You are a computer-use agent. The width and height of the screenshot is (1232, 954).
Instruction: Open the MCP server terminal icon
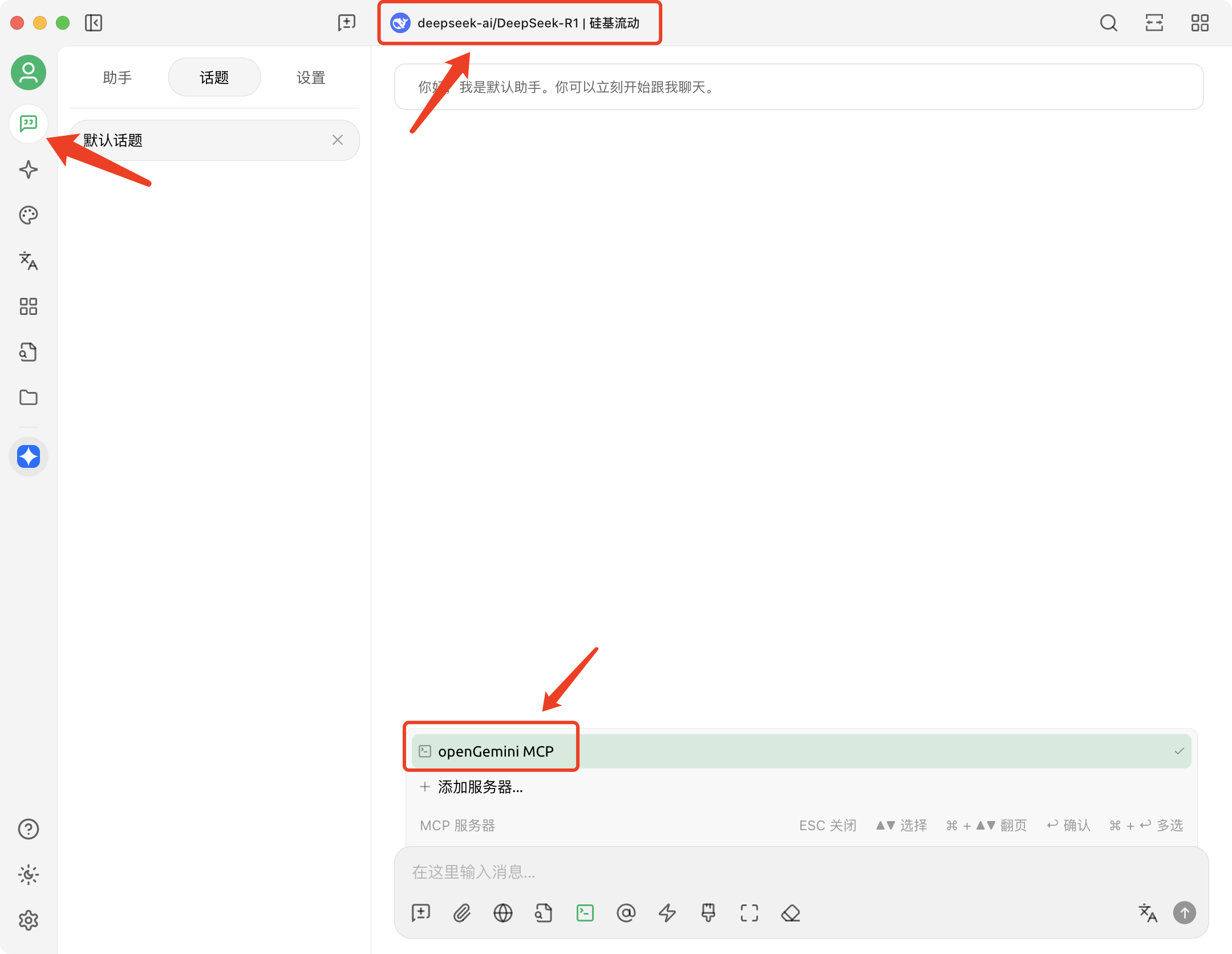pyautogui.click(x=585, y=913)
